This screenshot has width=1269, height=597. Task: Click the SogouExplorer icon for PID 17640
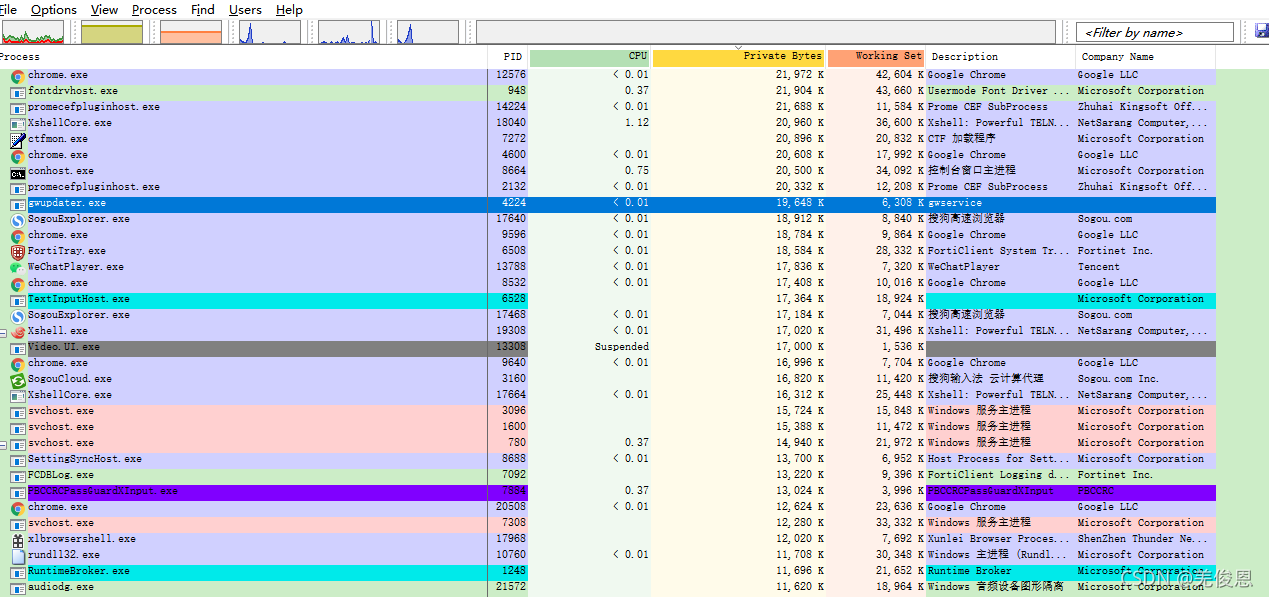[x=18, y=219]
